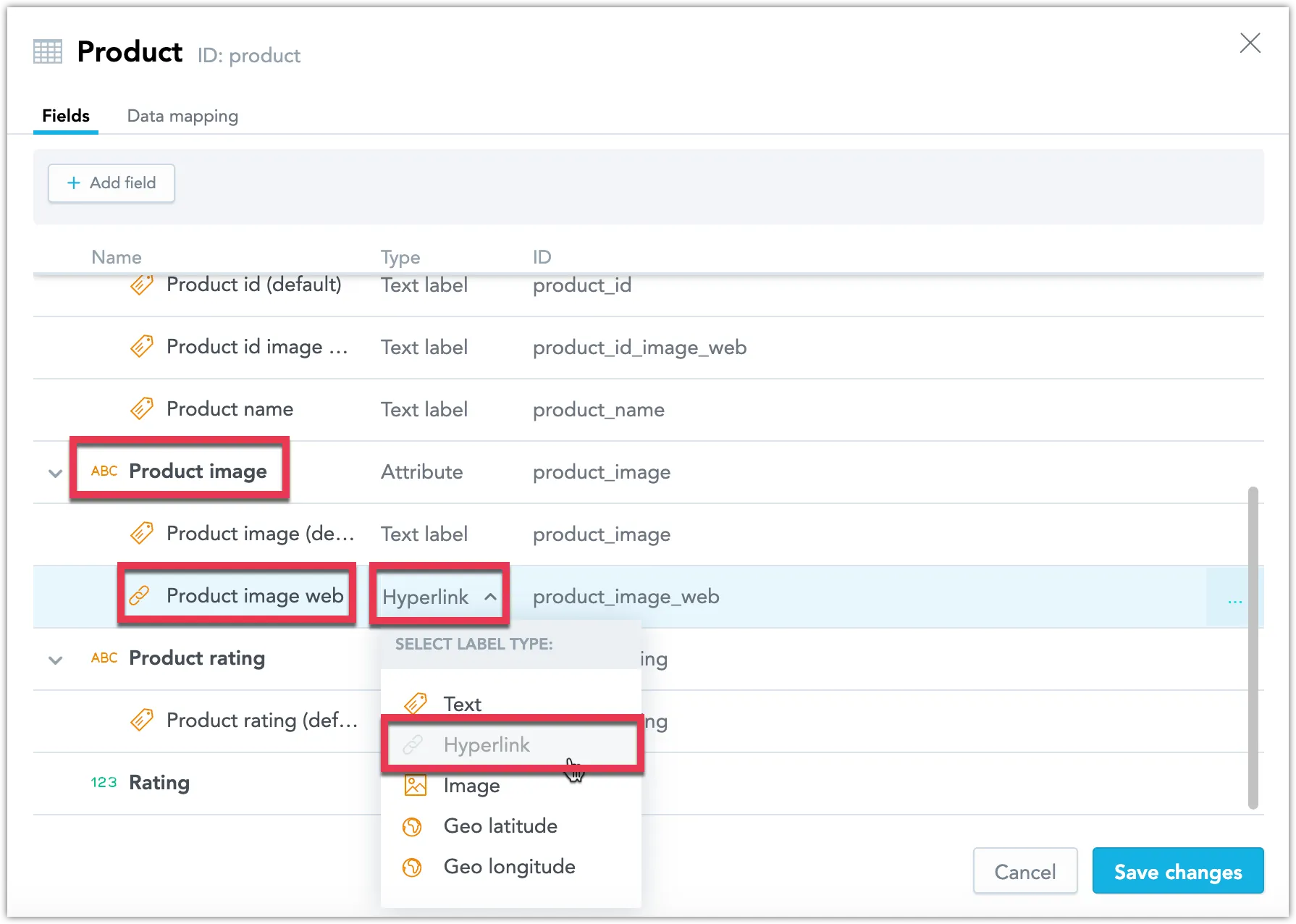Click the Product dataset table icon
The width and height of the screenshot is (1296, 924).
(48, 52)
